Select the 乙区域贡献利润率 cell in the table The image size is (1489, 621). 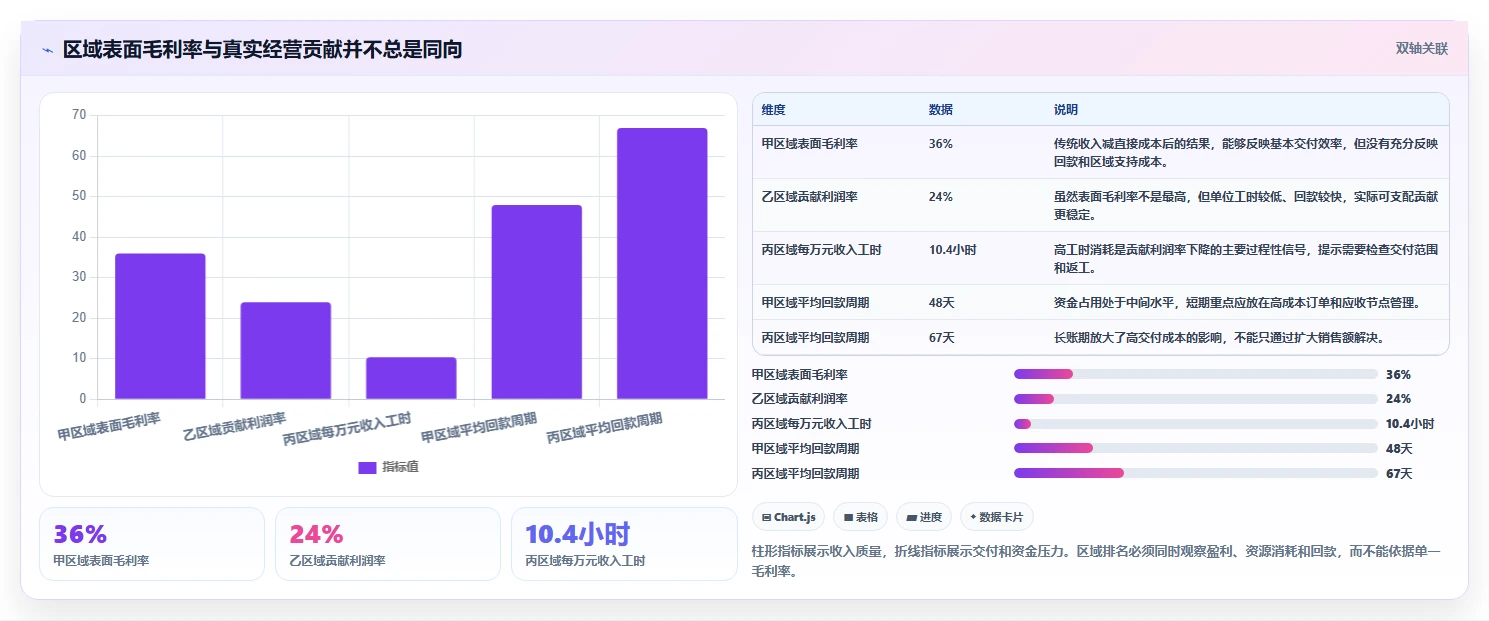coord(809,197)
